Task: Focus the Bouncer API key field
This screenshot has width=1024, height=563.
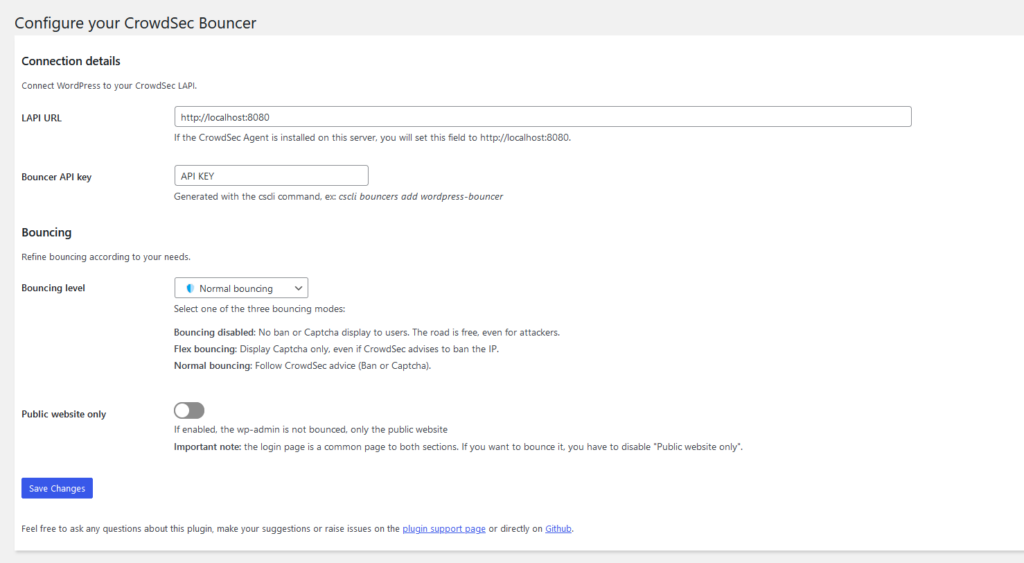Action: 271,176
